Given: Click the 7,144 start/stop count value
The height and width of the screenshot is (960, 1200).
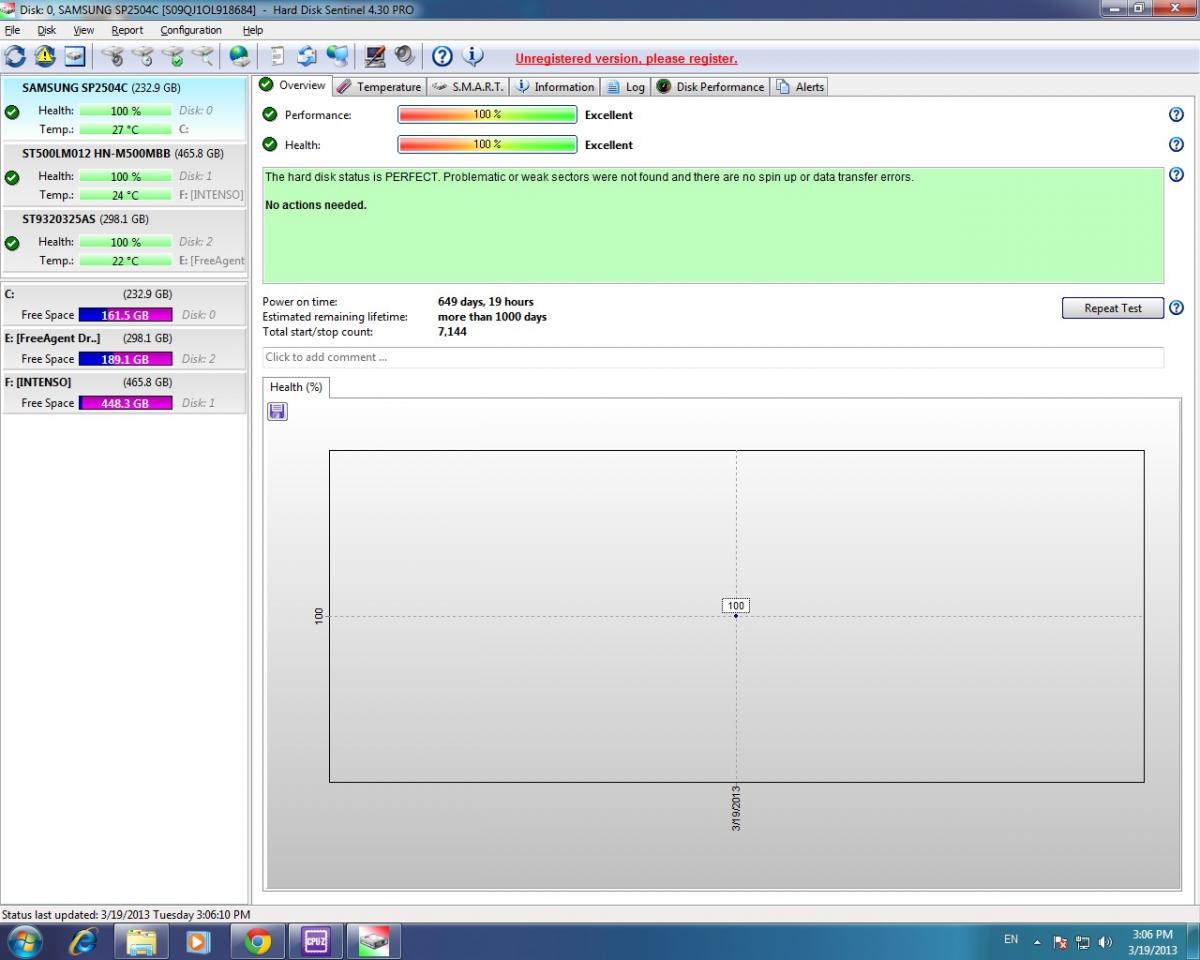Looking at the screenshot, I should [x=452, y=332].
